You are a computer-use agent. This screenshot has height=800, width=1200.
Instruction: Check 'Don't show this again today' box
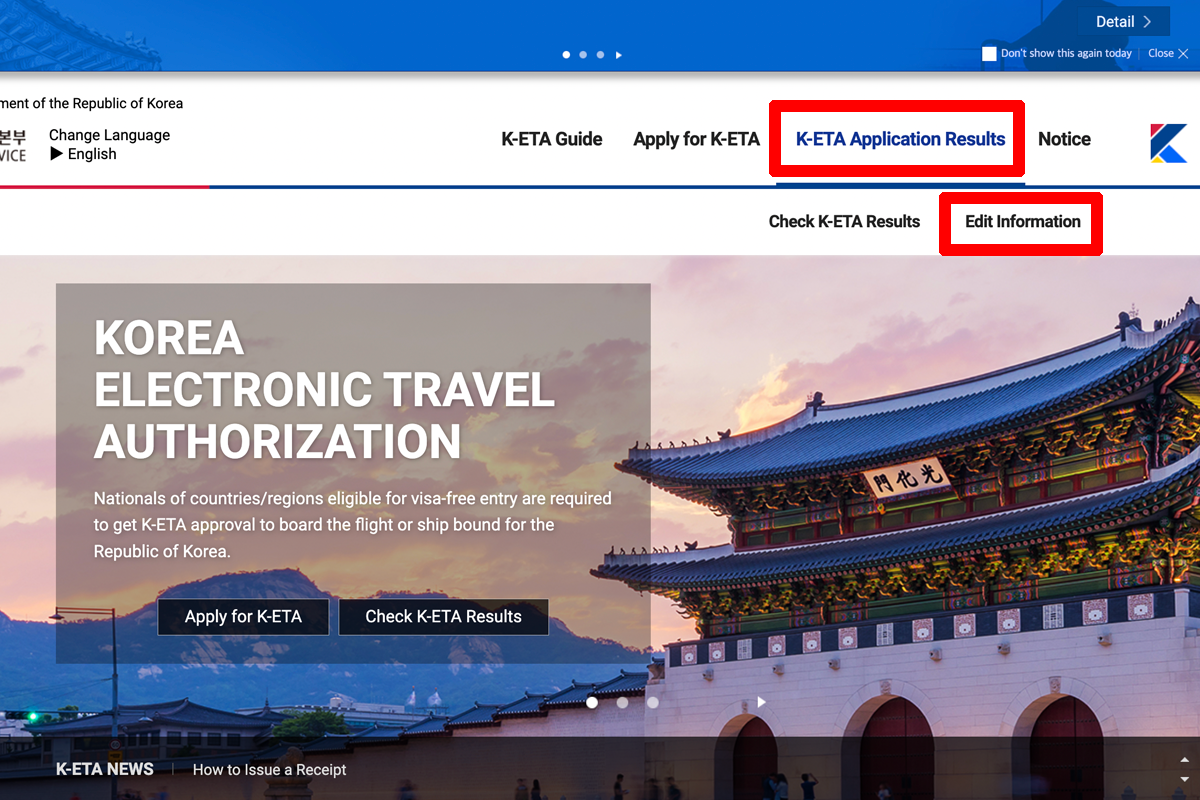coord(989,54)
